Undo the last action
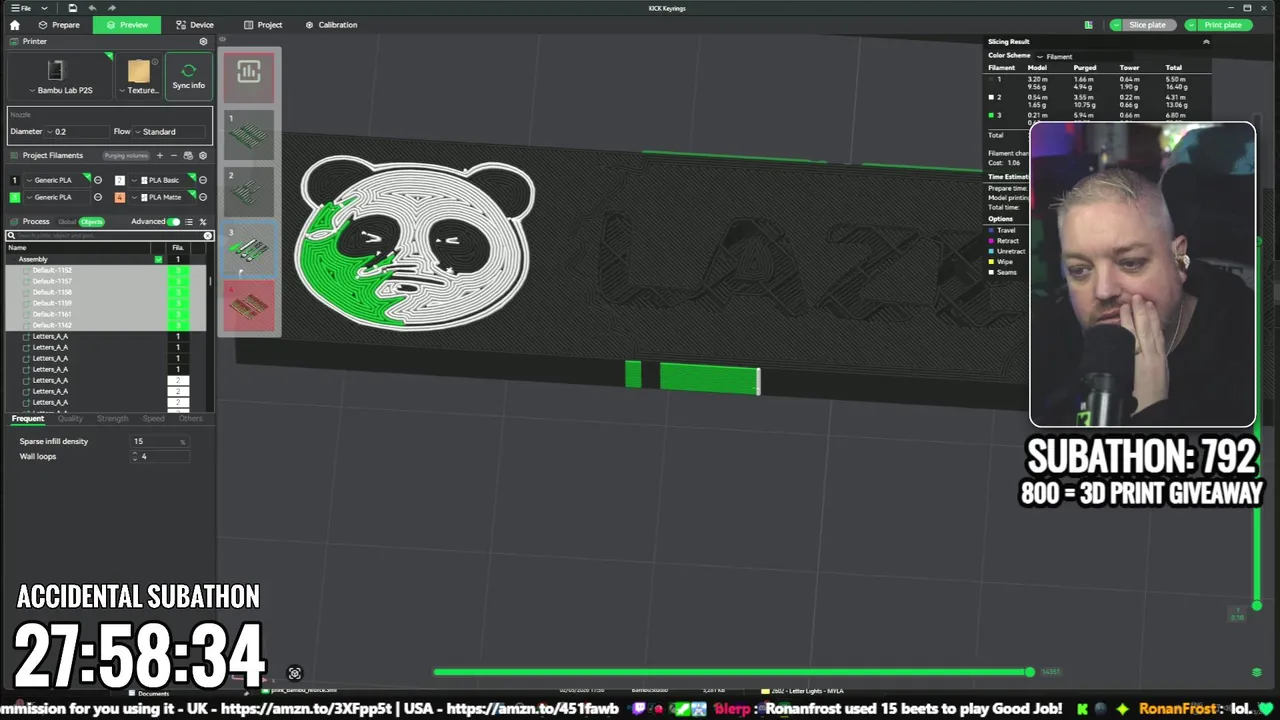This screenshot has height=720, width=1280. (x=93, y=8)
